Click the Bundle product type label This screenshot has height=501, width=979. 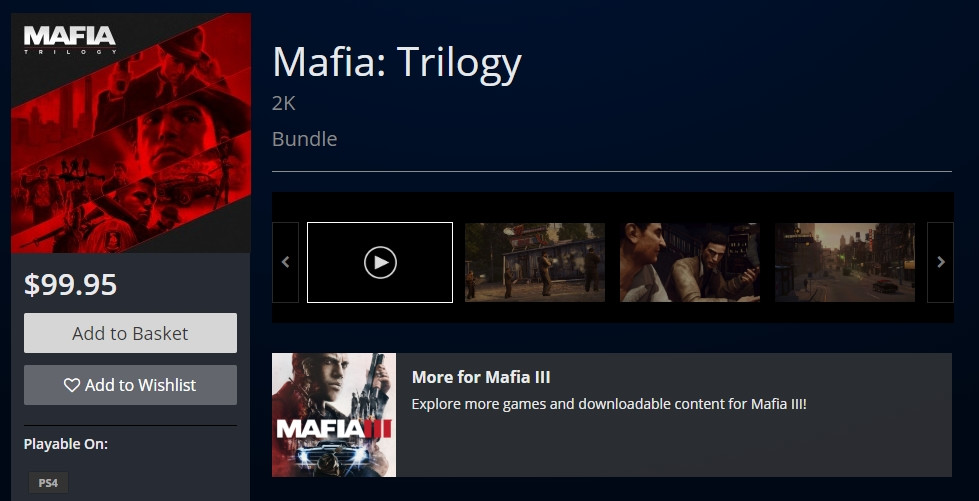pos(305,139)
